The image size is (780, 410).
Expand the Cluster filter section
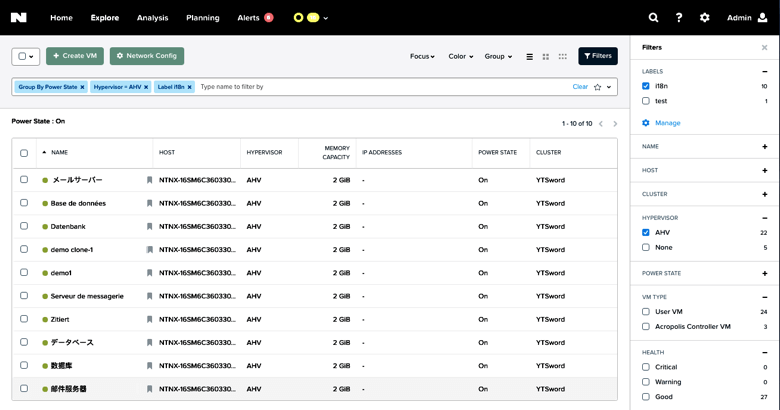(x=765, y=194)
